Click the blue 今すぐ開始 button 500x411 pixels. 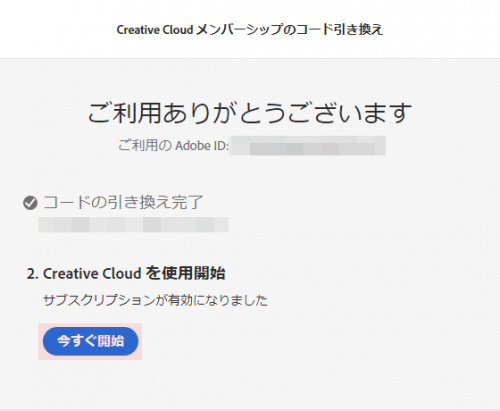click(90, 341)
